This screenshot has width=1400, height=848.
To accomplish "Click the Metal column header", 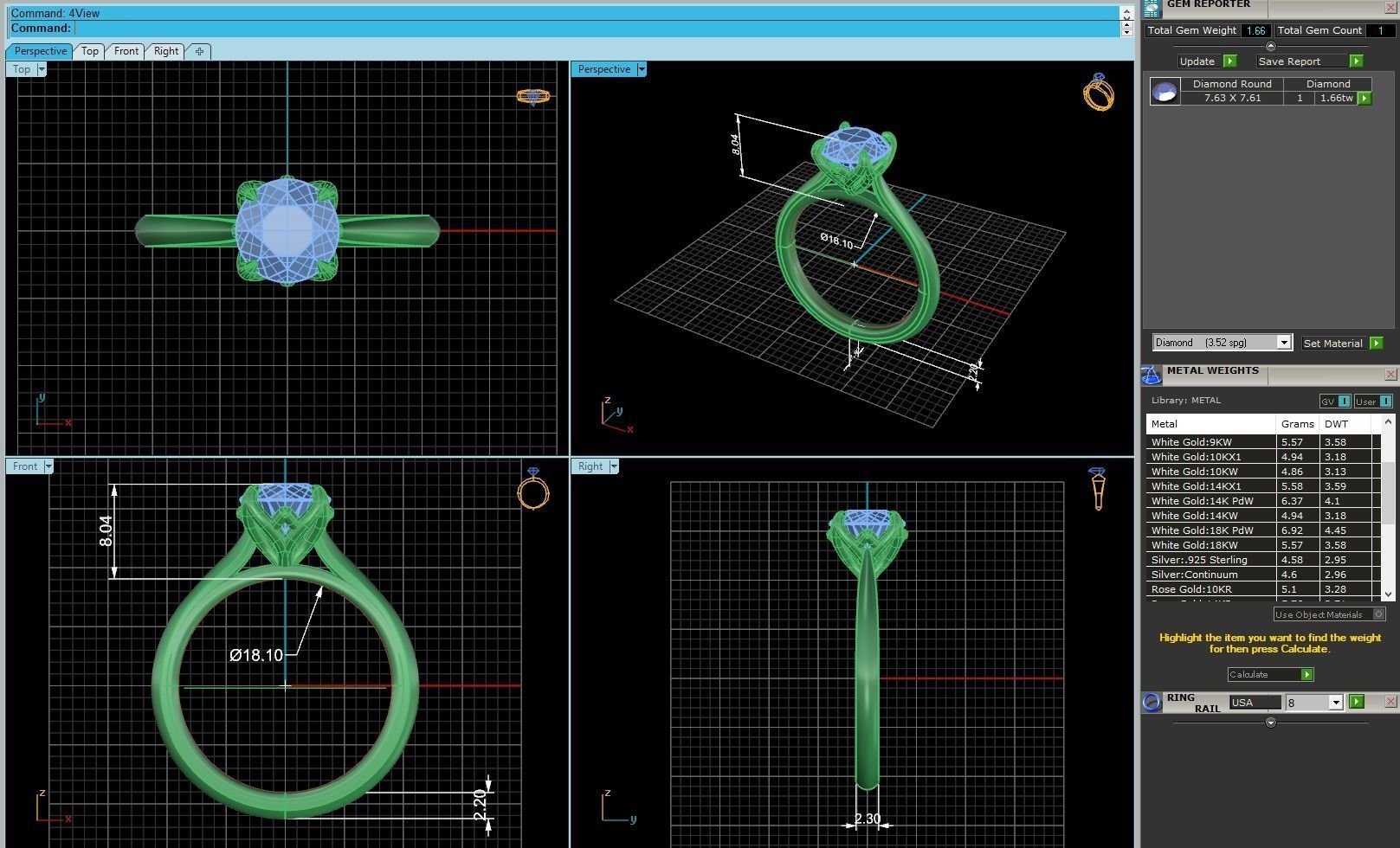I will (1211, 424).
